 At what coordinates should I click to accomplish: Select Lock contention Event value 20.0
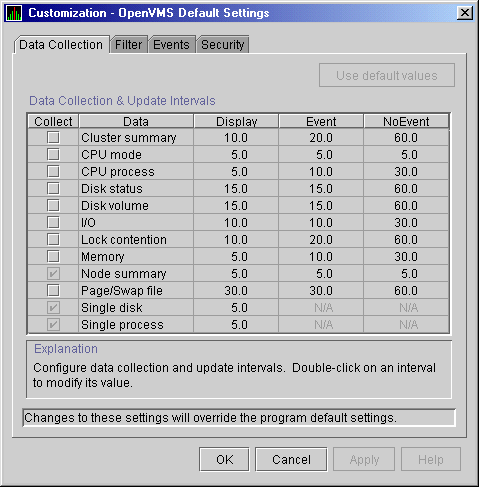click(321, 239)
